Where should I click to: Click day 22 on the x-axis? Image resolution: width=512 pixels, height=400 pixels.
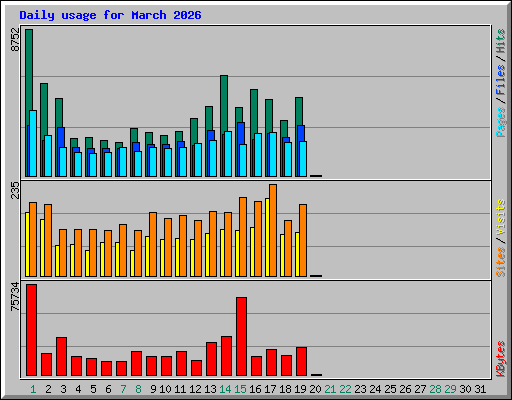345,389
